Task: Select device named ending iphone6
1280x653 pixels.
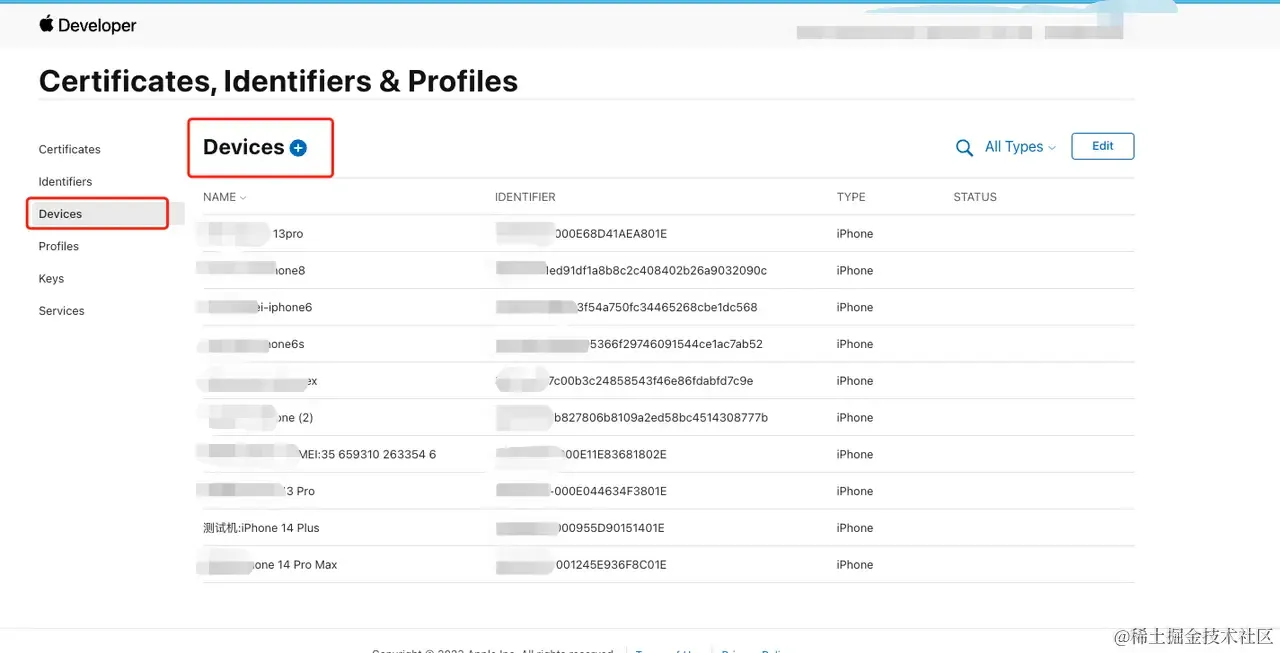Action: (668, 307)
